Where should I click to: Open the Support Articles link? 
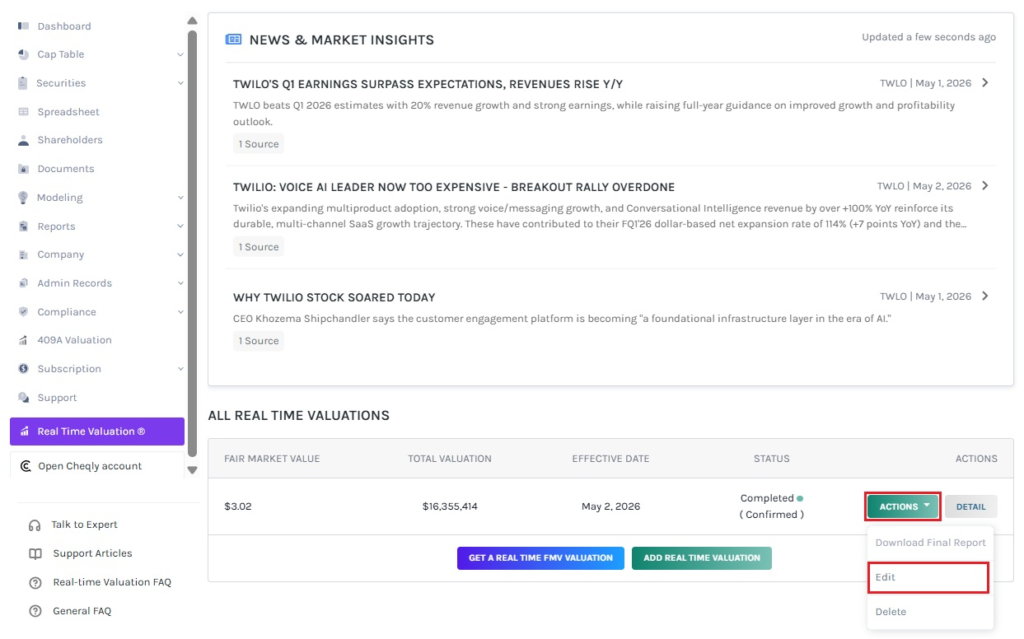tap(92, 553)
